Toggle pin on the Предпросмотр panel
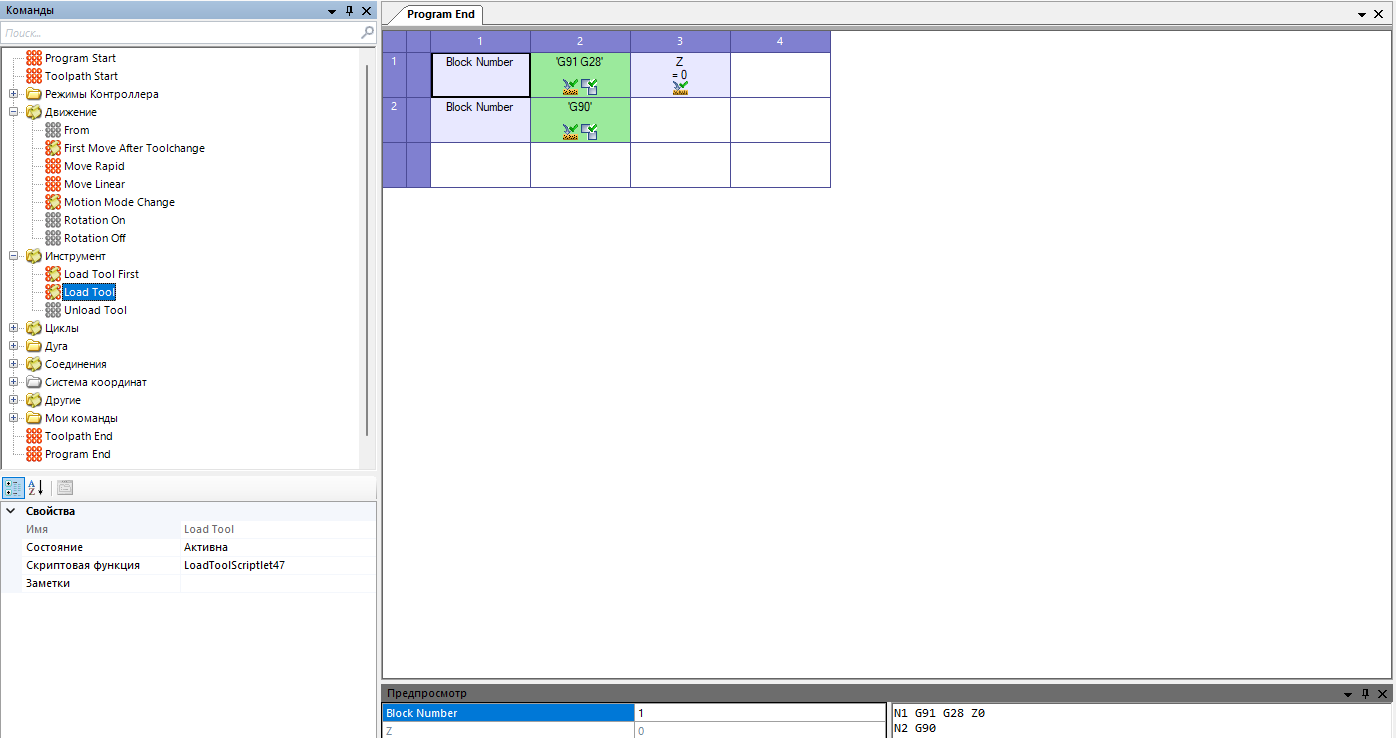1396x738 pixels. click(1366, 693)
